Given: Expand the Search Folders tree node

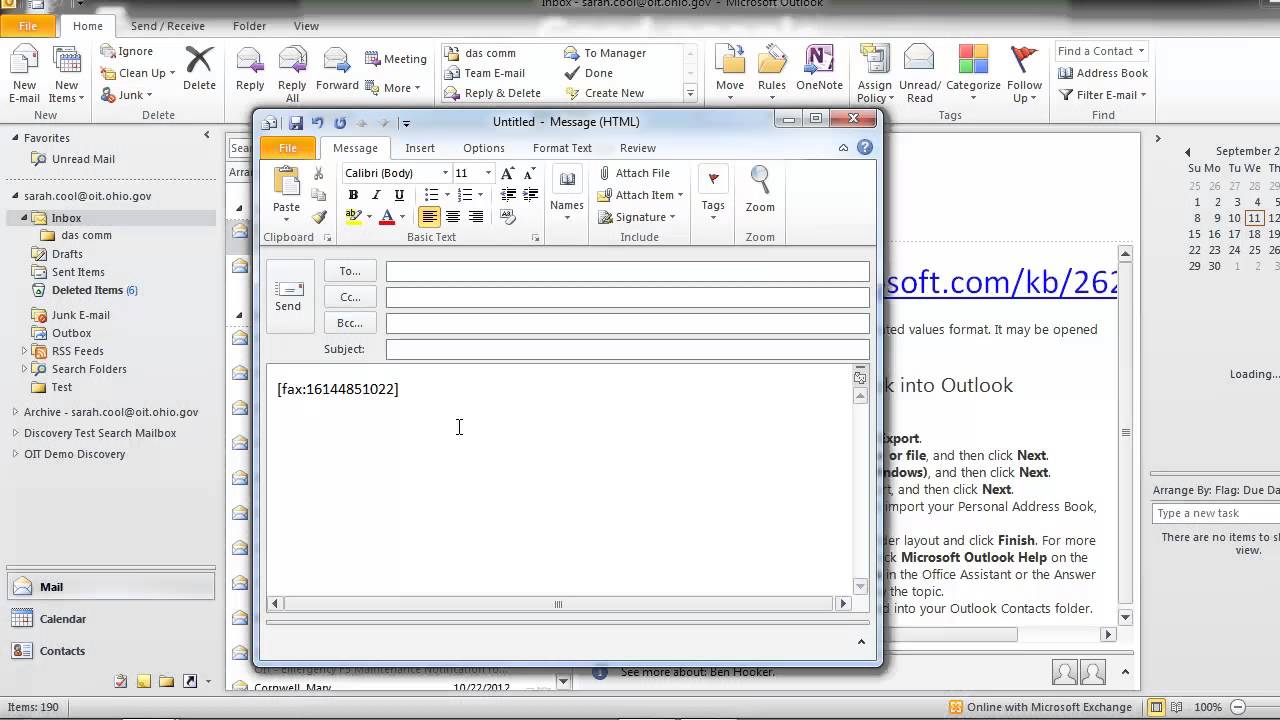Looking at the screenshot, I should [x=25, y=369].
